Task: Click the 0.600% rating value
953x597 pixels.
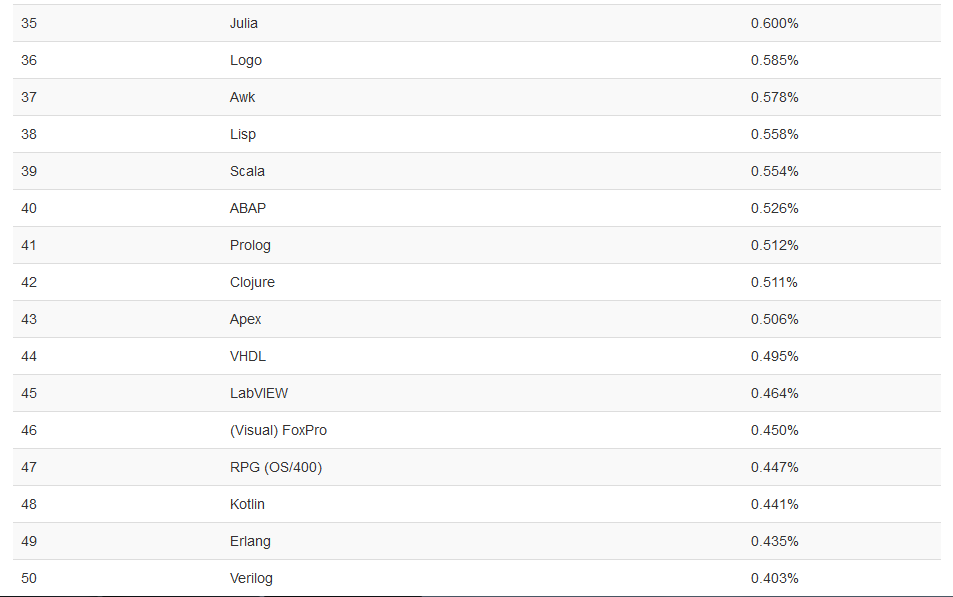Action: coord(774,23)
